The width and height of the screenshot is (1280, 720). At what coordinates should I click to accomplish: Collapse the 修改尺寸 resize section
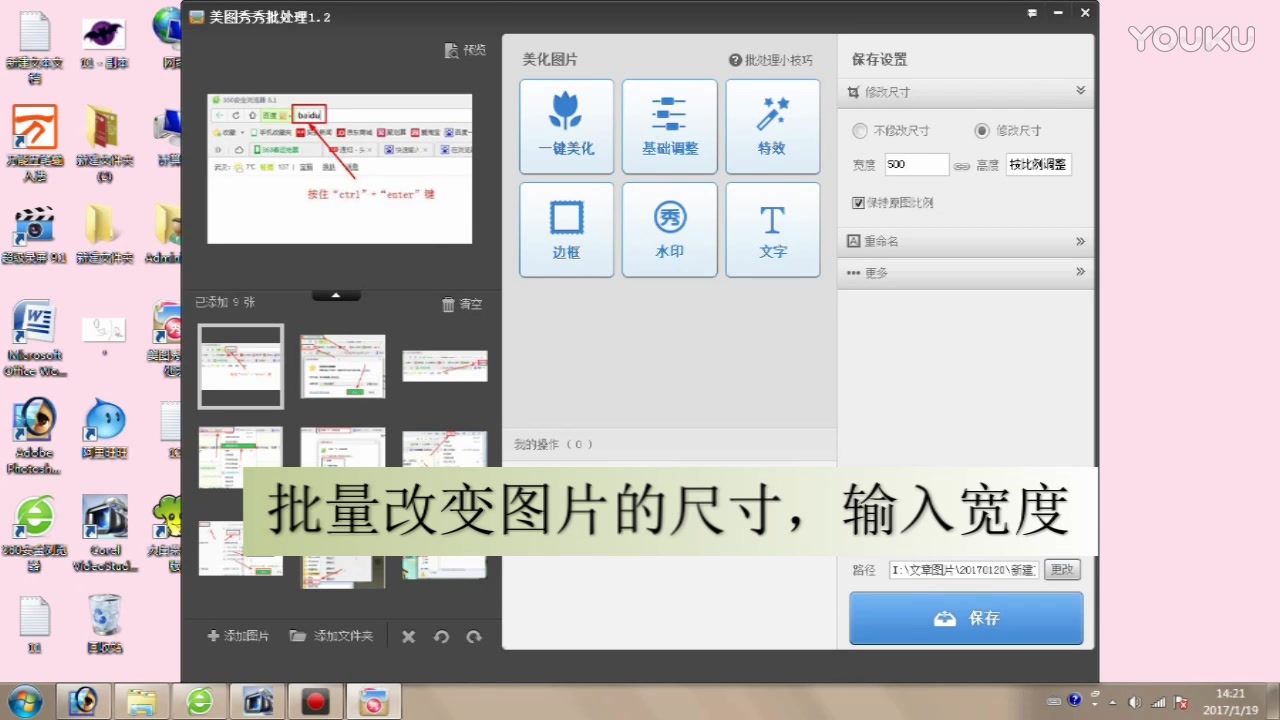[1080, 91]
